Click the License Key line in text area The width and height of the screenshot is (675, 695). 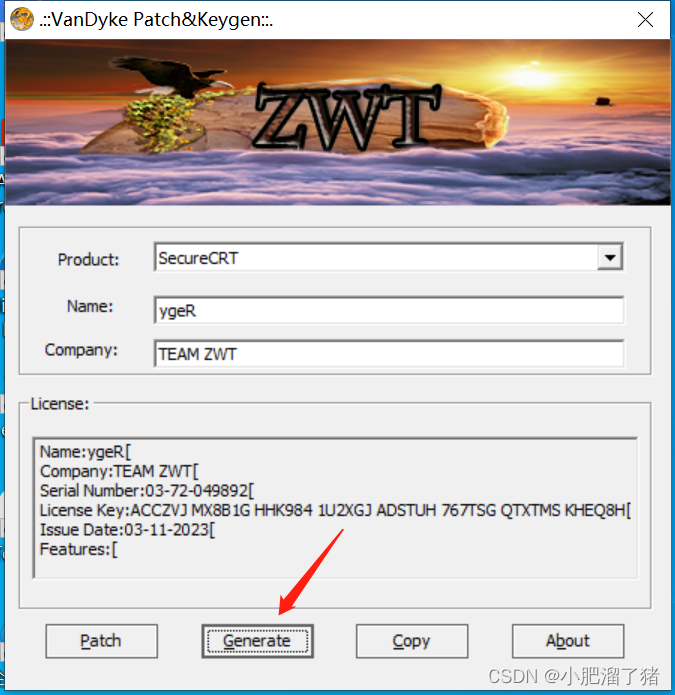pos(336,510)
